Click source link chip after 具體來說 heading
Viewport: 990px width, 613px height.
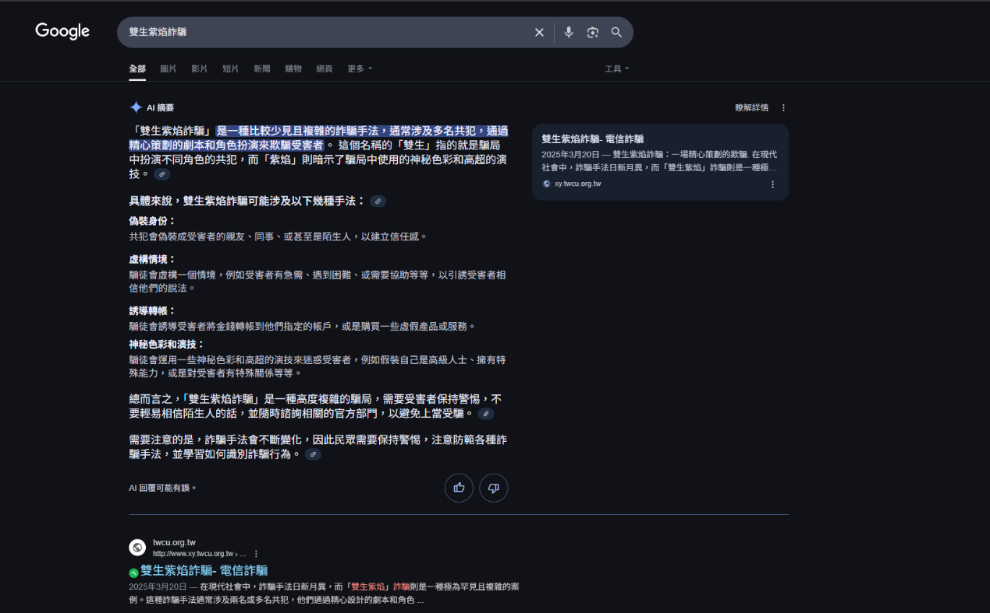tap(377, 201)
